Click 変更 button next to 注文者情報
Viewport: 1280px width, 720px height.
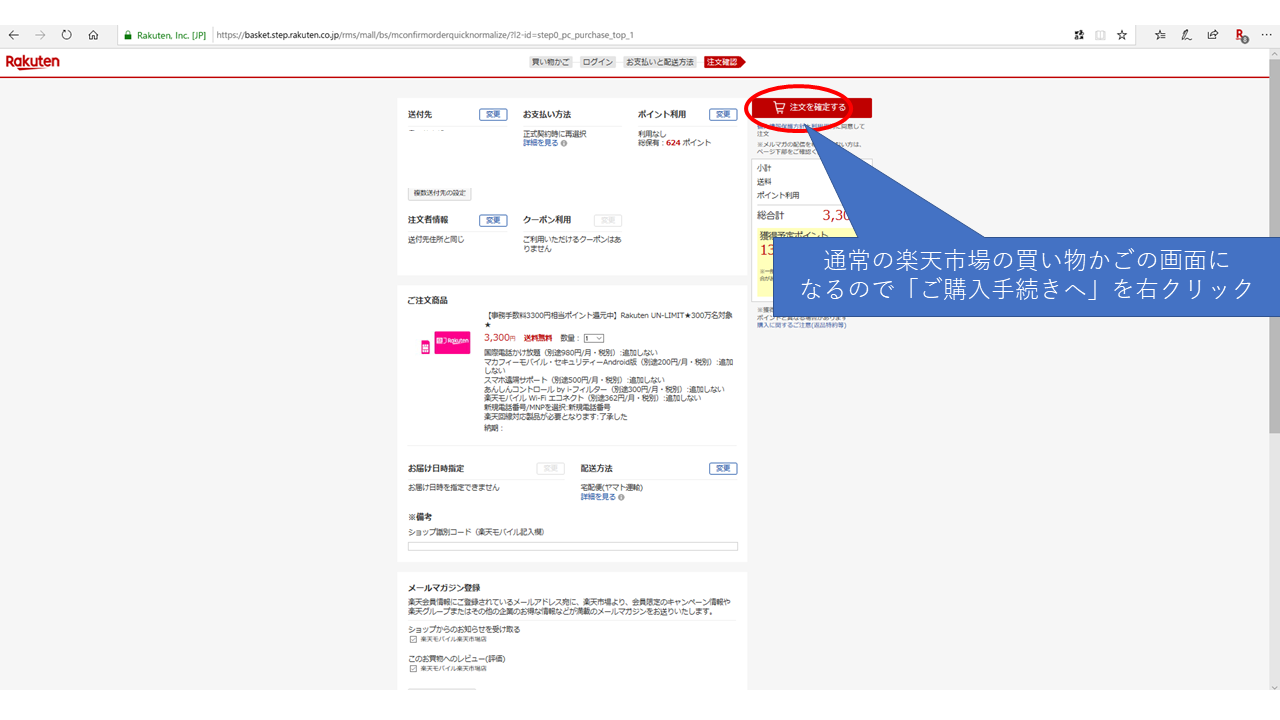click(x=493, y=220)
